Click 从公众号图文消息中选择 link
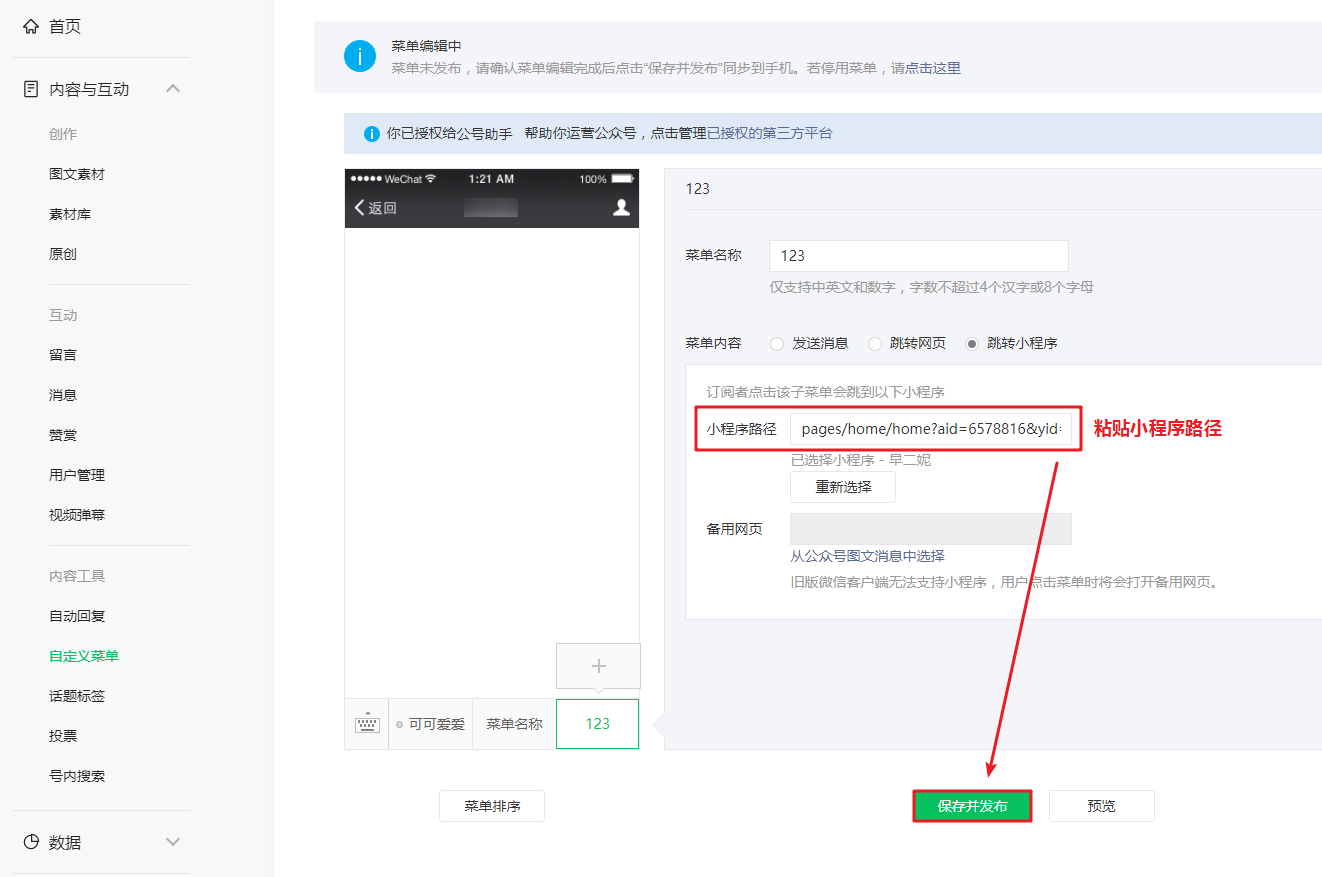The image size is (1322, 877). point(867,556)
